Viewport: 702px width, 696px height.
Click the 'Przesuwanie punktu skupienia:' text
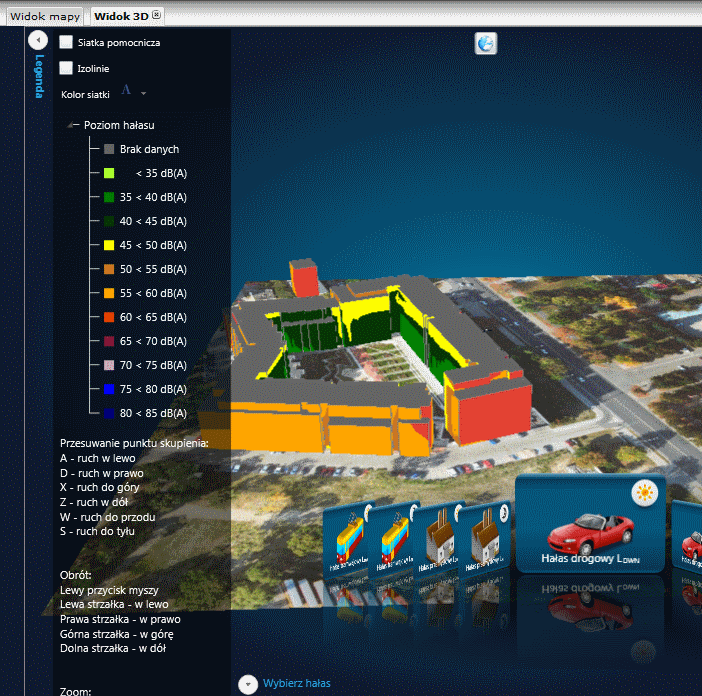(x=134, y=443)
